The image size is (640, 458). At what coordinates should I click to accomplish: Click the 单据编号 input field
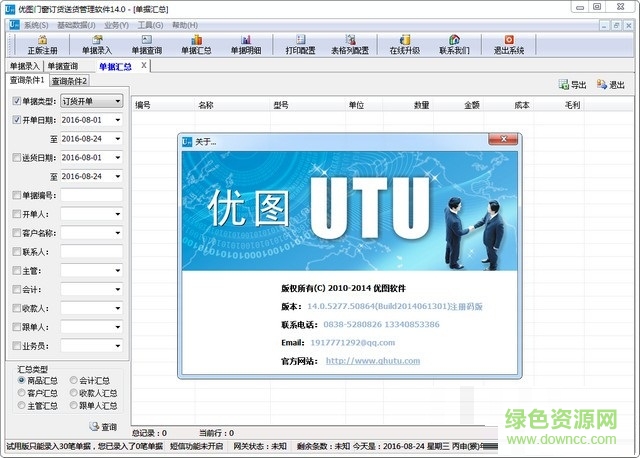click(x=91, y=195)
